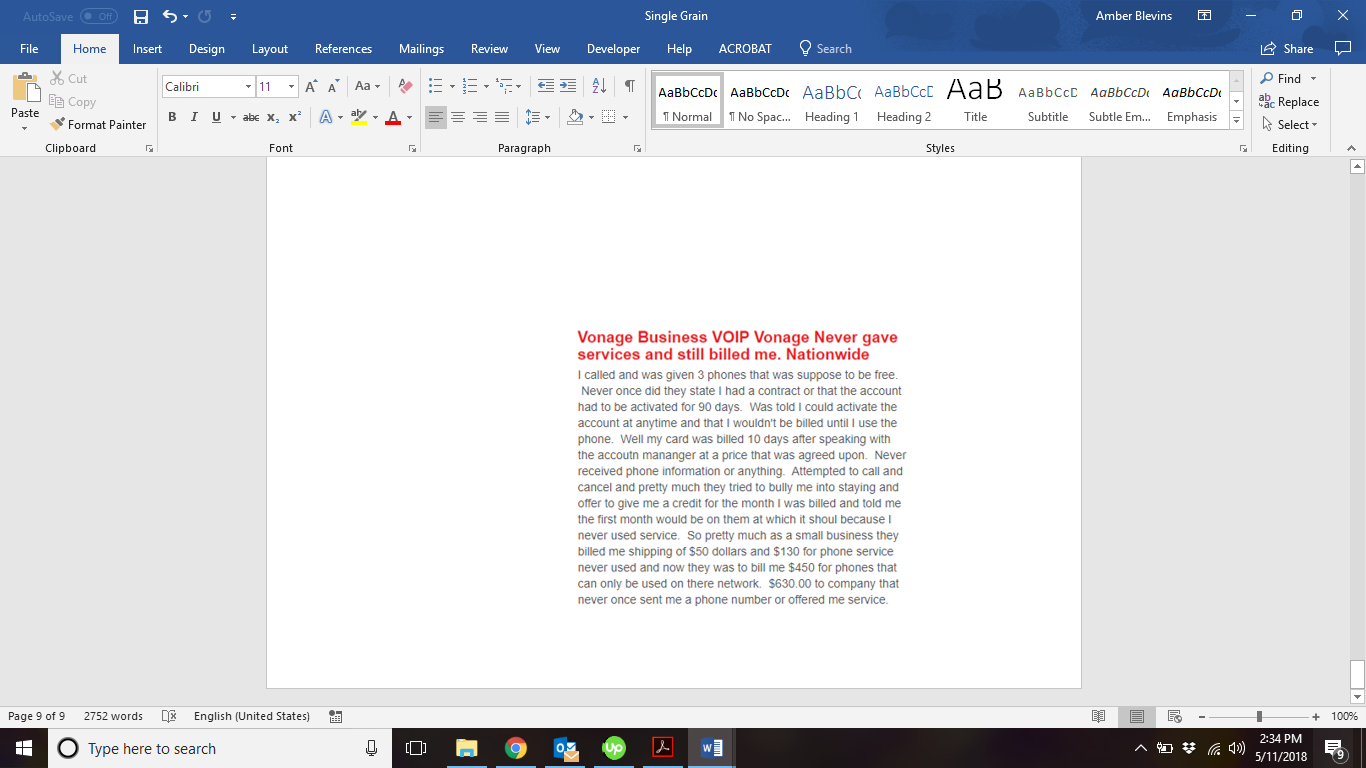Apply the Heading 1 style

tap(832, 102)
